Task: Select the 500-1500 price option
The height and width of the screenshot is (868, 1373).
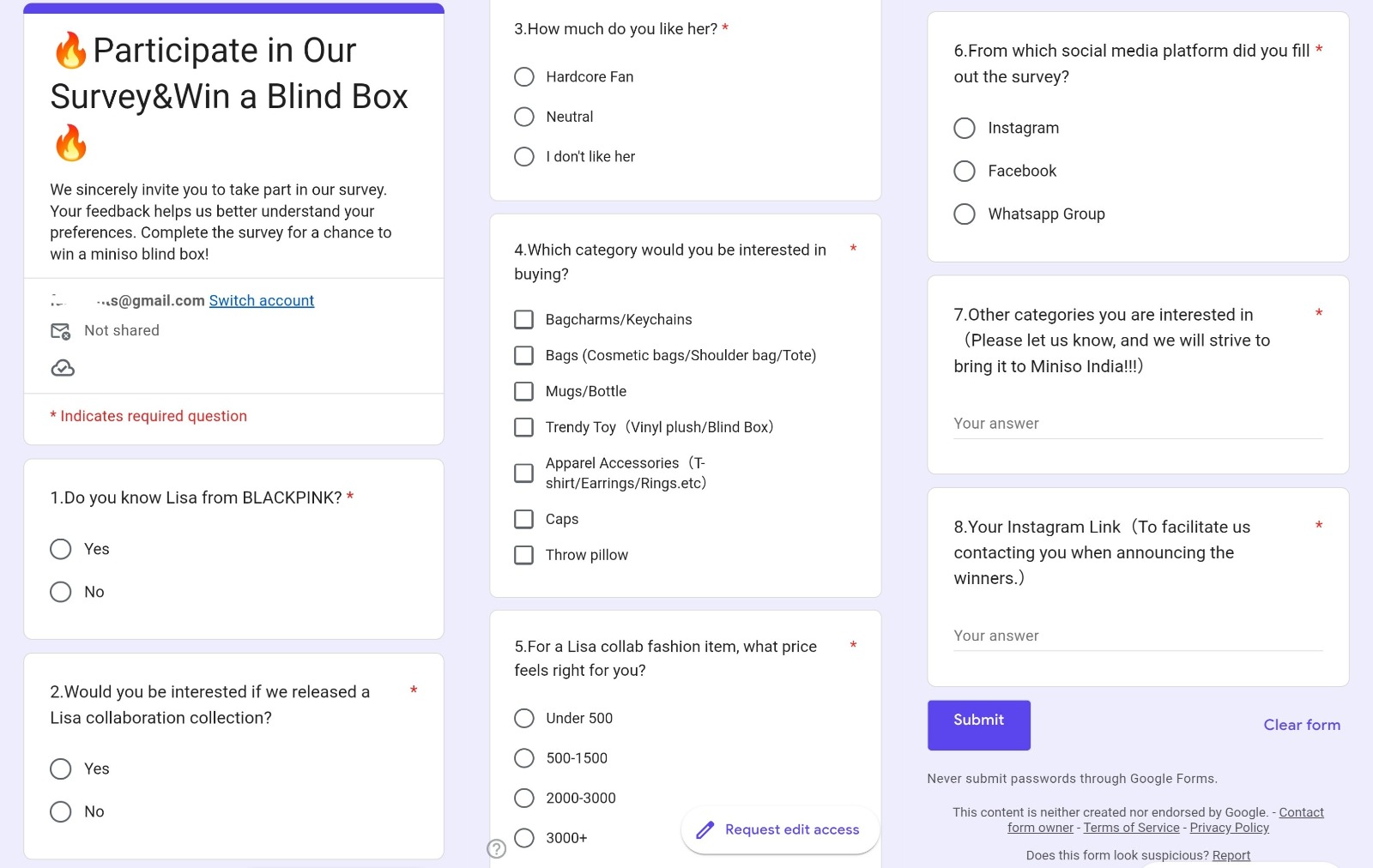Action: click(524, 758)
